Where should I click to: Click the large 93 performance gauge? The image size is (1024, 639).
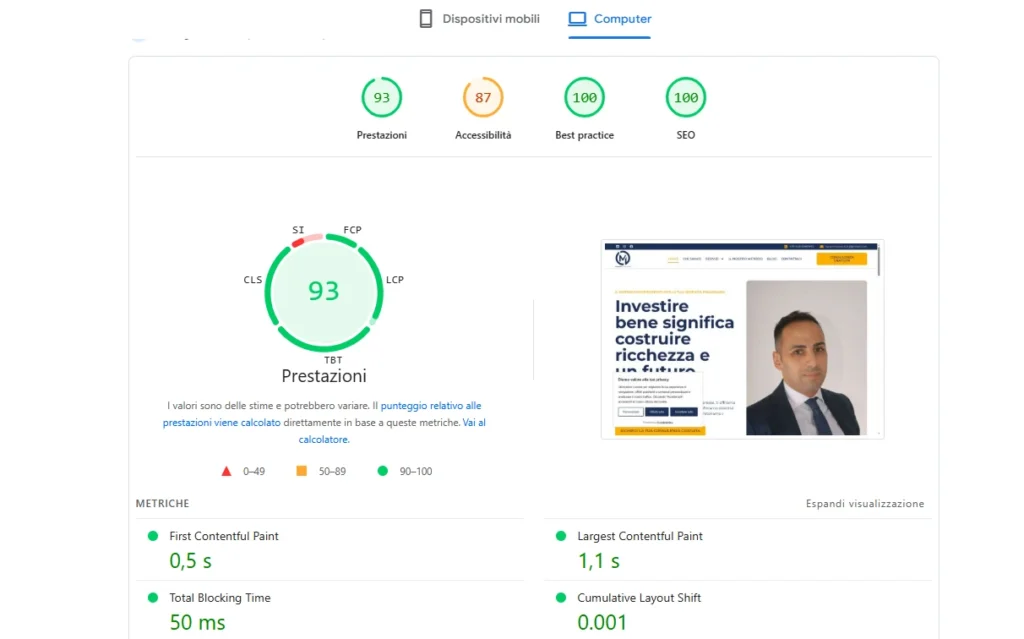(x=323, y=291)
